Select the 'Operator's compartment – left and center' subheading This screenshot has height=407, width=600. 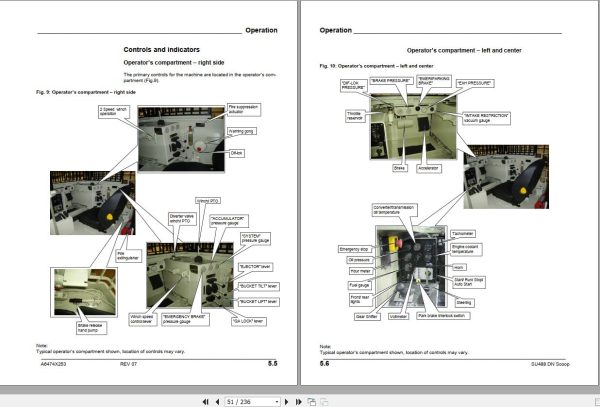(x=464, y=50)
